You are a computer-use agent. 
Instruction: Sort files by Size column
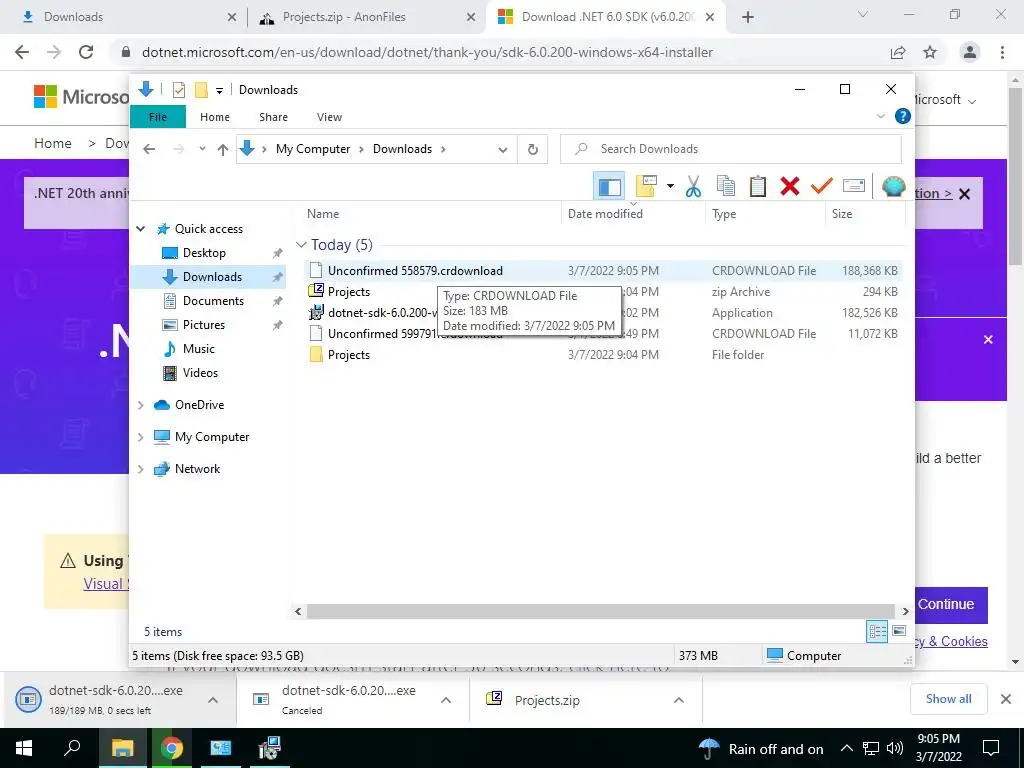click(x=841, y=214)
